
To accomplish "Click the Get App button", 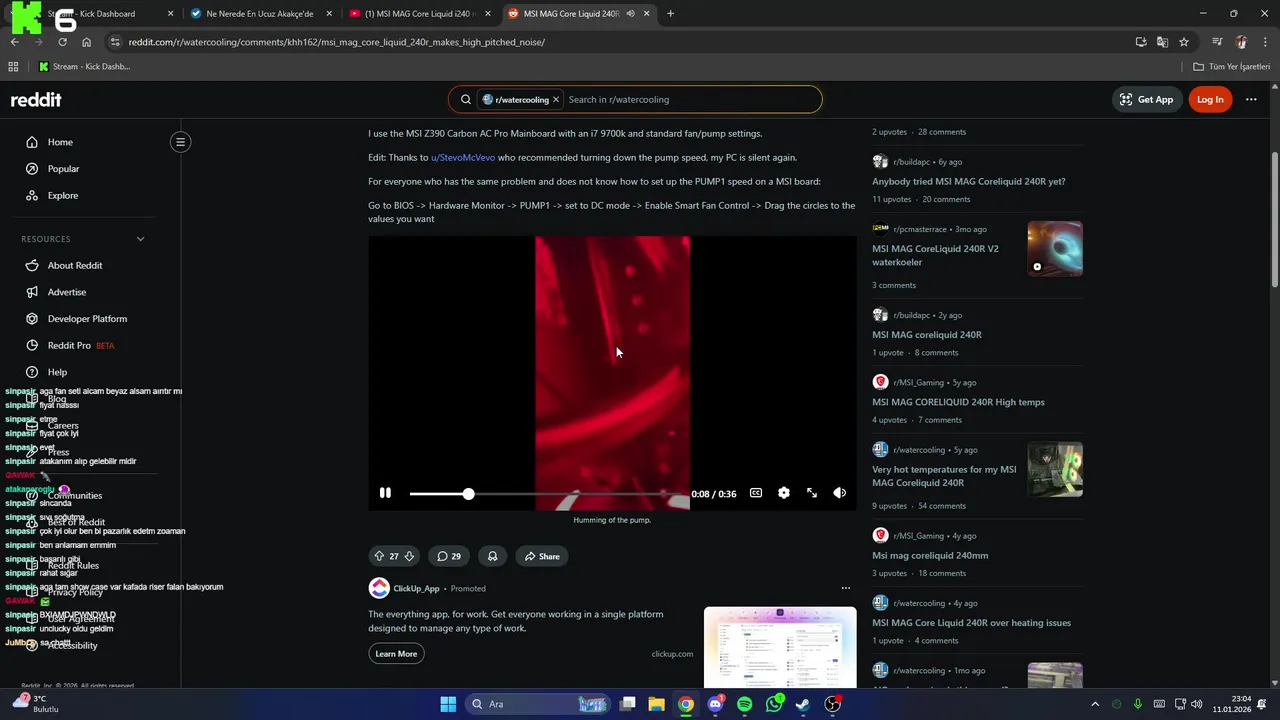I will [1147, 99].
